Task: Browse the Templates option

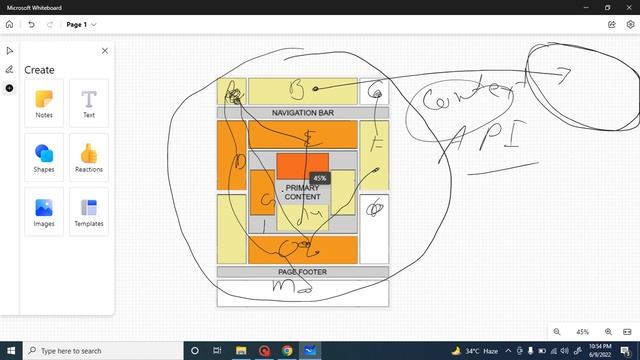Action: point(89,212)
